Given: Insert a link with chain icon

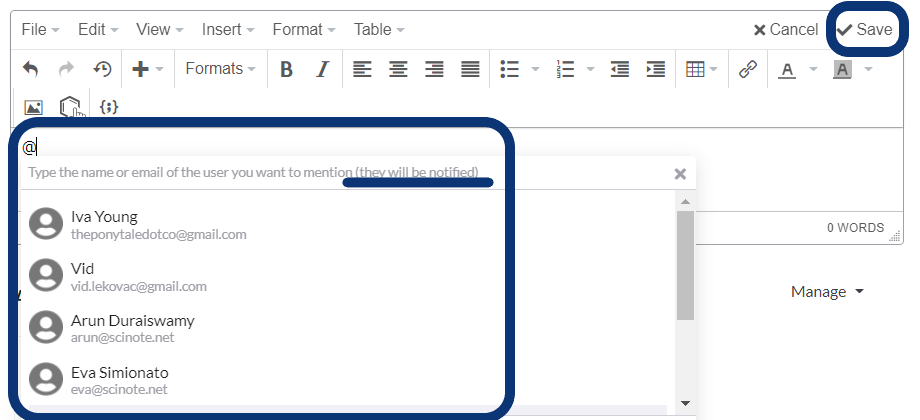Looking at the screenshot, I should tap(747, 69).
